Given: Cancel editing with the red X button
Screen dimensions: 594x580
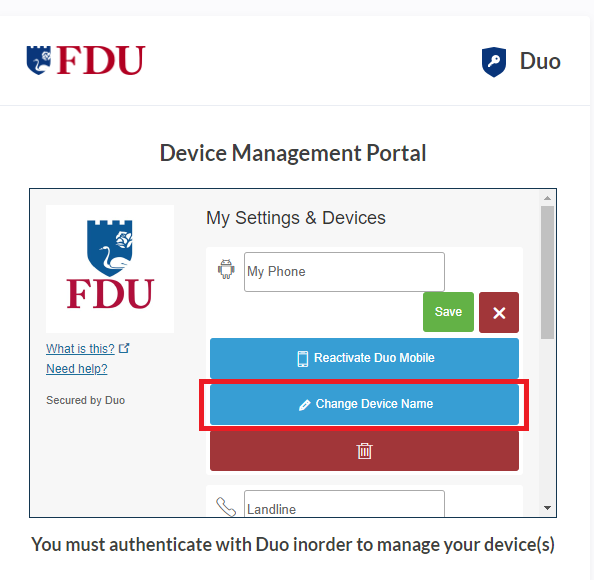Looking at the screenshot, I should pyautogui.click(x=499, y=313).
